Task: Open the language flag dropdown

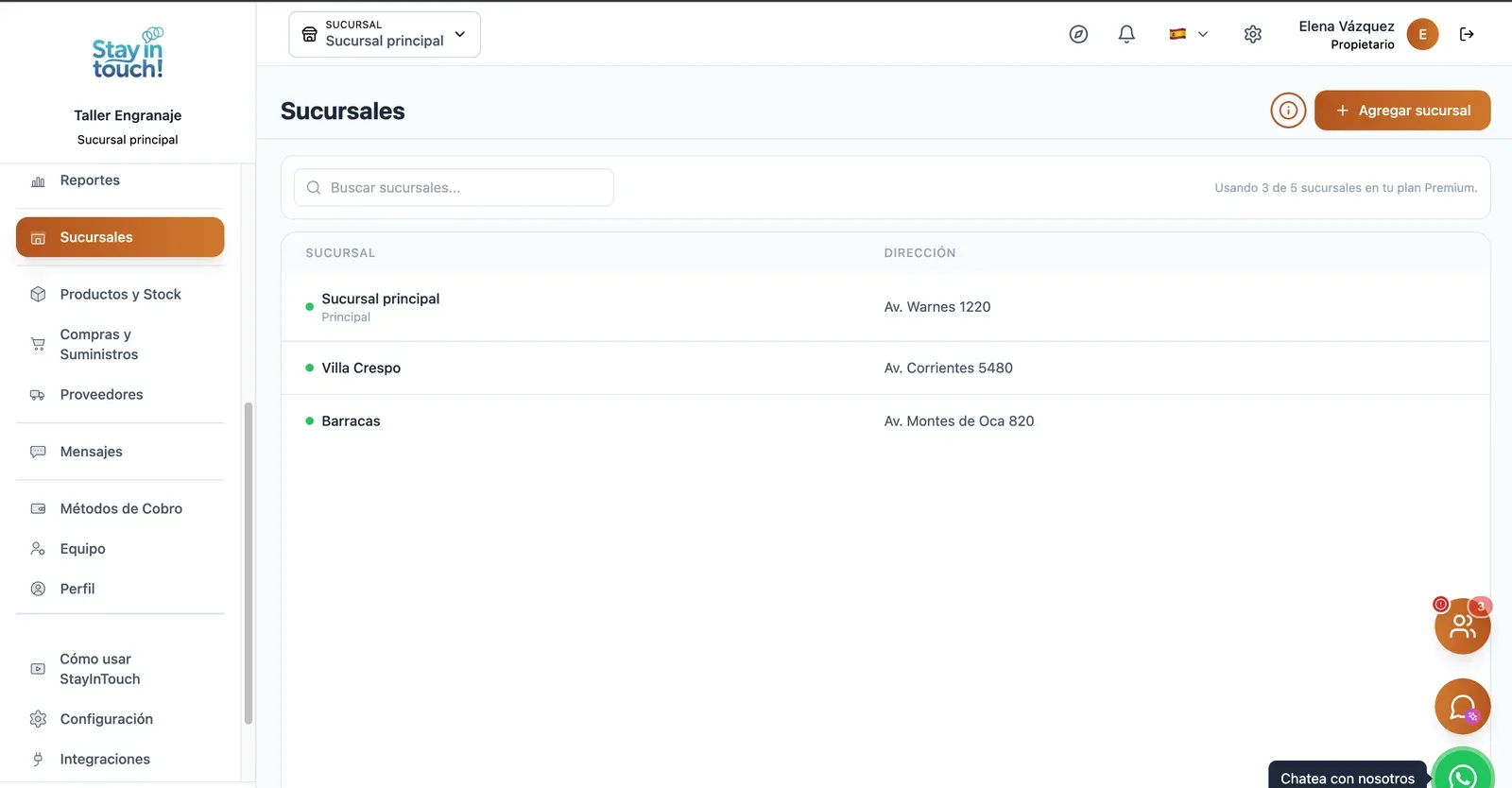Action: click(x=1188, y=34)
